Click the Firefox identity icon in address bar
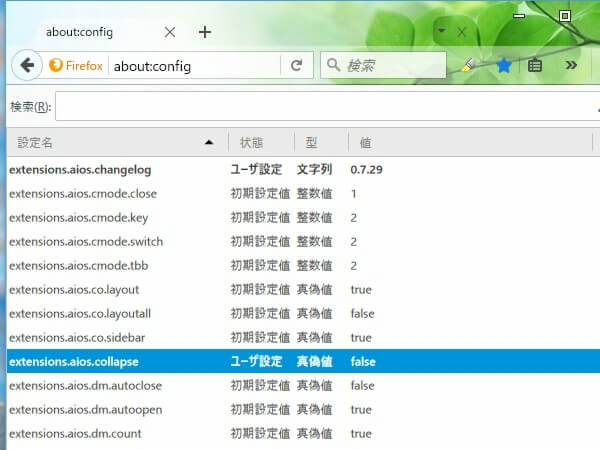600x450 pixels. (x=55, y=65)
